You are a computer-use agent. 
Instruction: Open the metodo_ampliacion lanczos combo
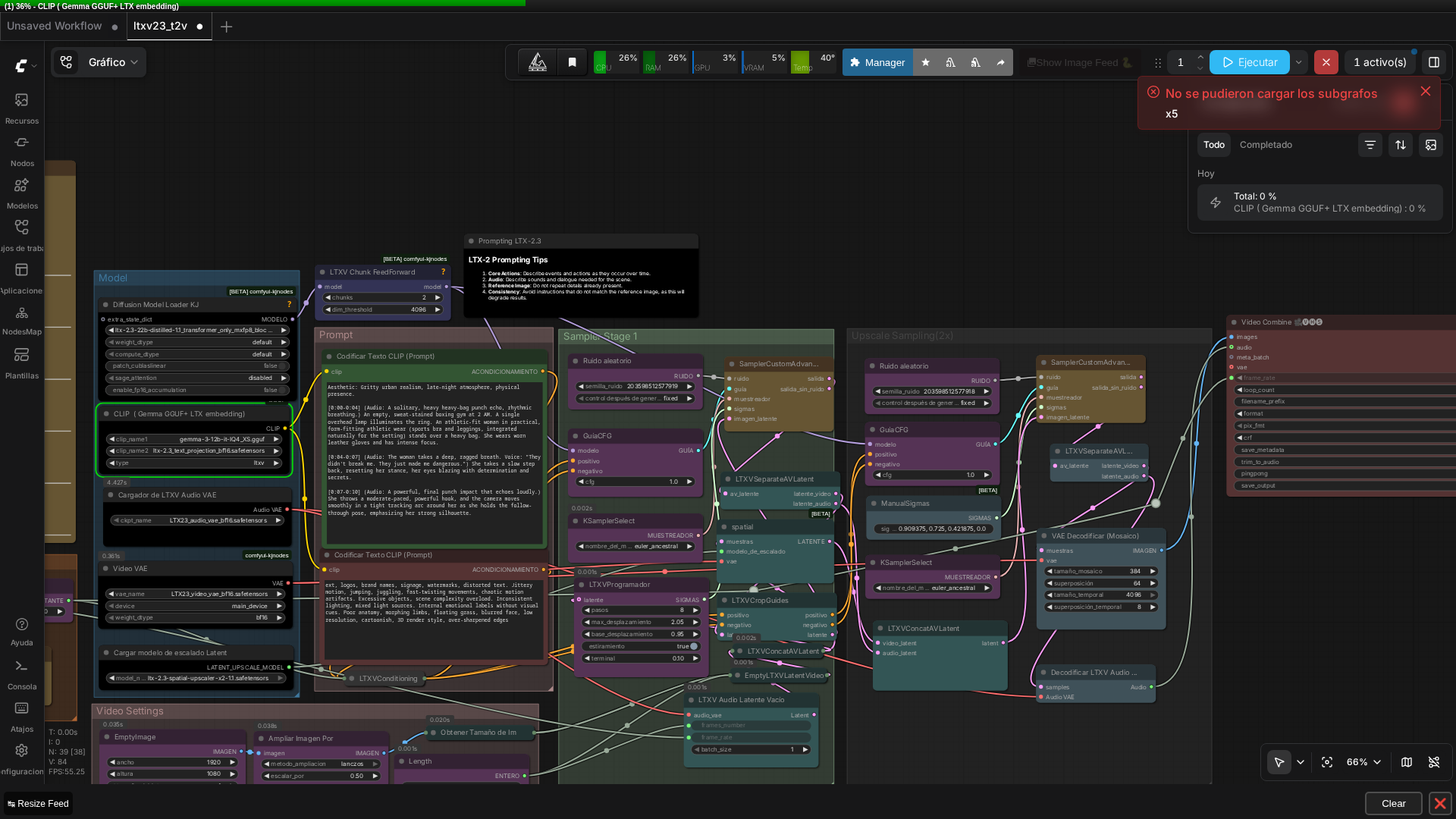[322, 764]
